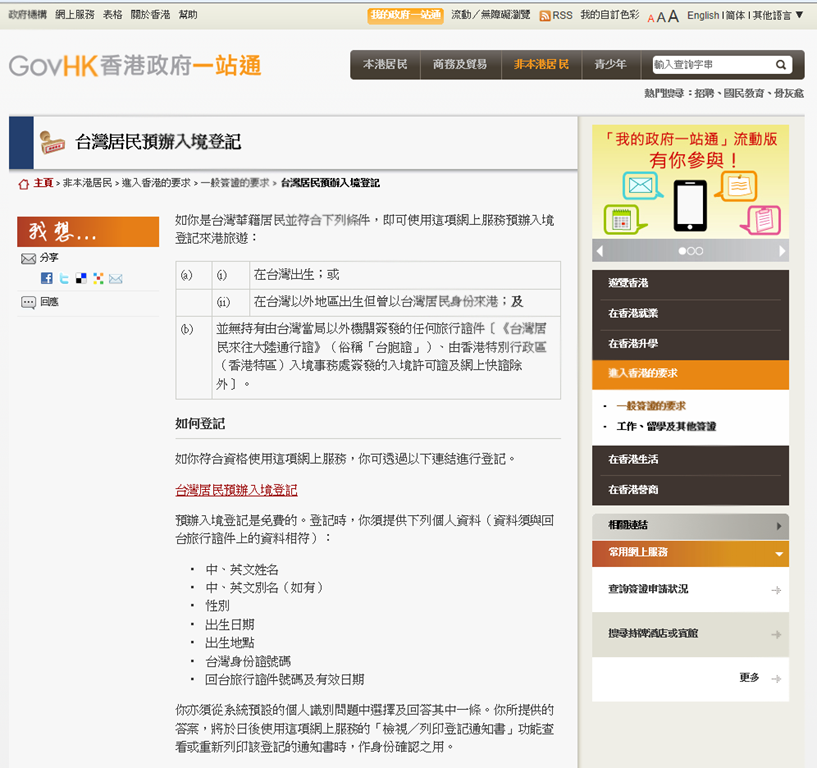Screen dimensions: 817x768
Task: Share via Delicious bookmark icon
Action: [x=81, y=278]
